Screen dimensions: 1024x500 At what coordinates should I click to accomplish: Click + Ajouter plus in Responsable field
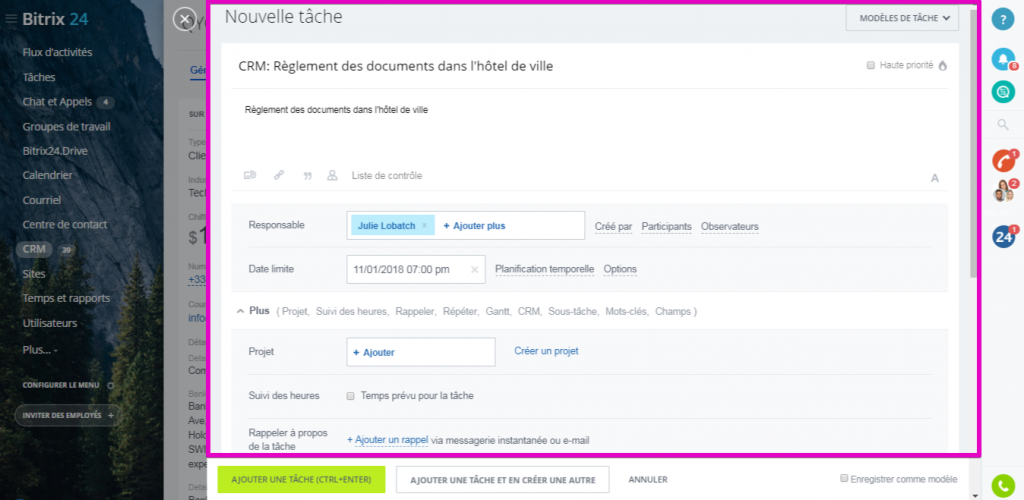[x=474, y=226]
